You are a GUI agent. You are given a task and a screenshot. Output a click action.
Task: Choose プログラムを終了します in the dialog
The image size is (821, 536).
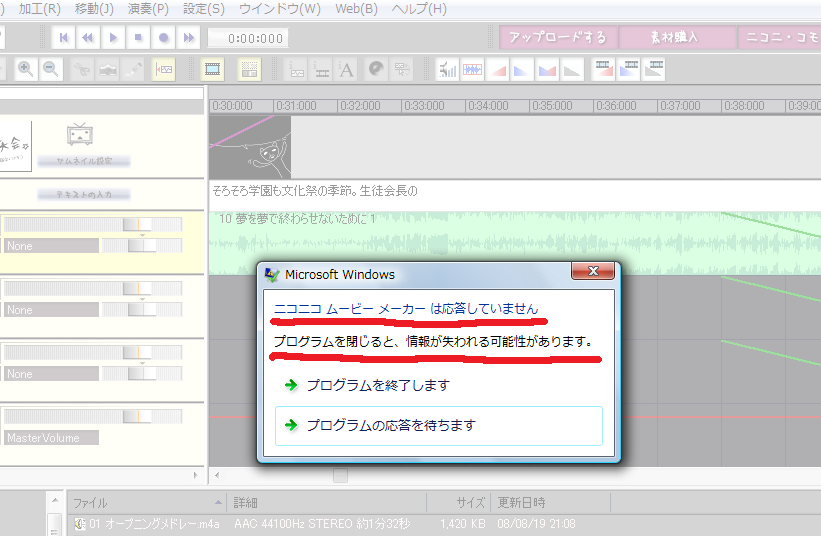pos(439,385)
